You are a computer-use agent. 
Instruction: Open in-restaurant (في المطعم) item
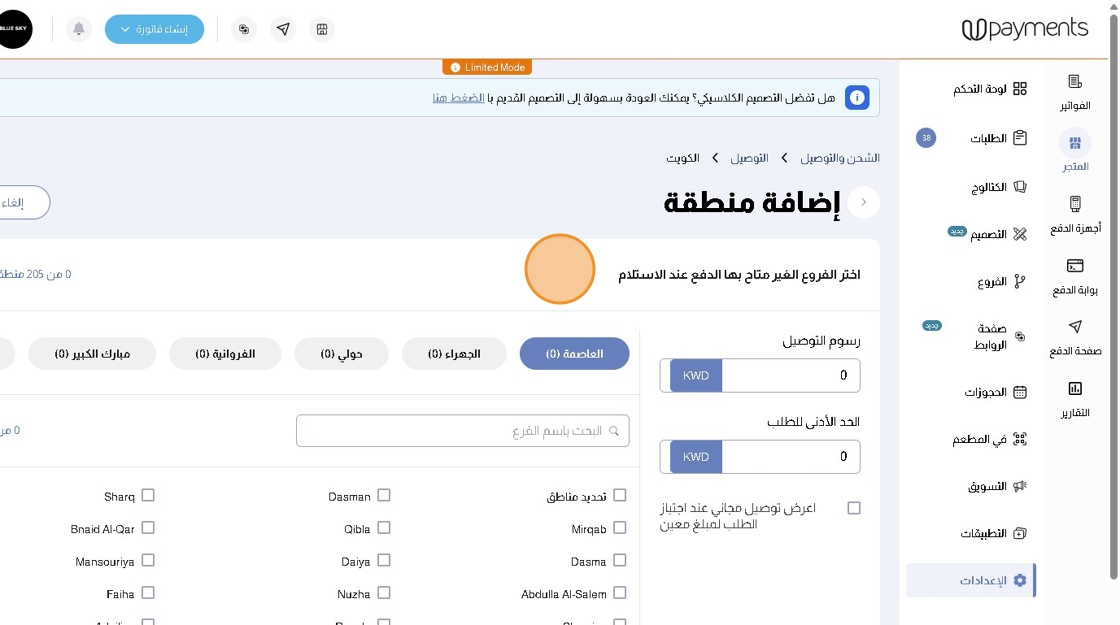tap(989, 439)
